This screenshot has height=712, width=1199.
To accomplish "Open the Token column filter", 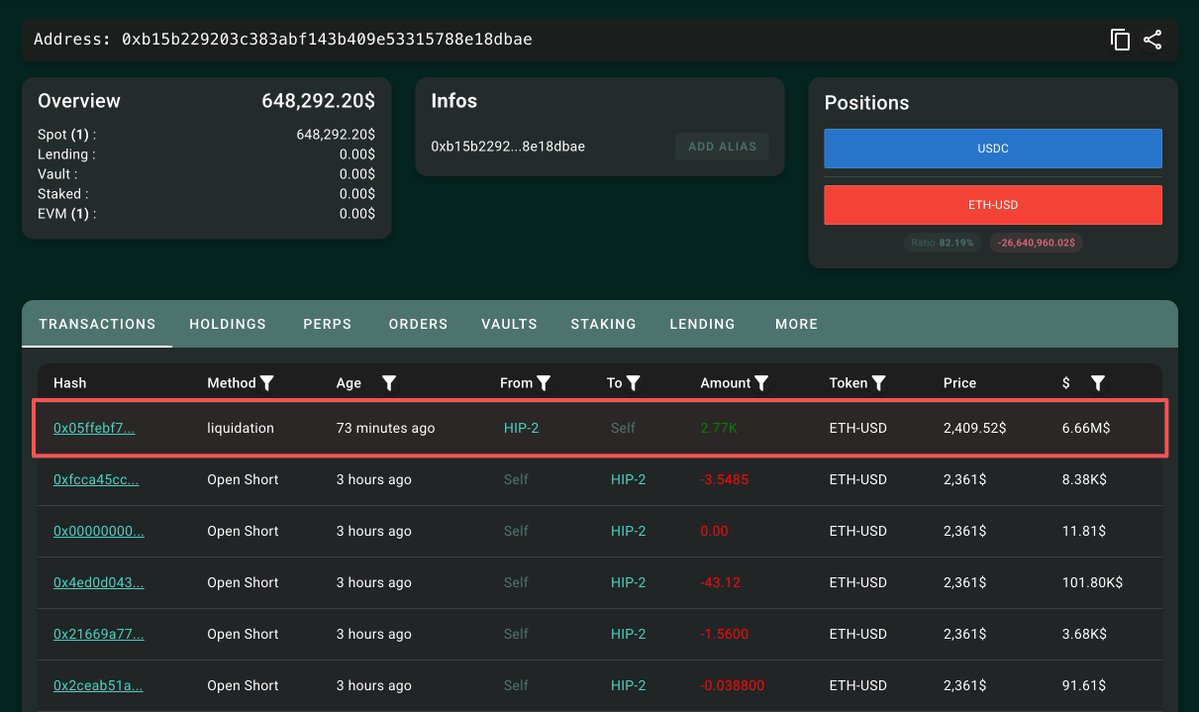I will 879,383.
